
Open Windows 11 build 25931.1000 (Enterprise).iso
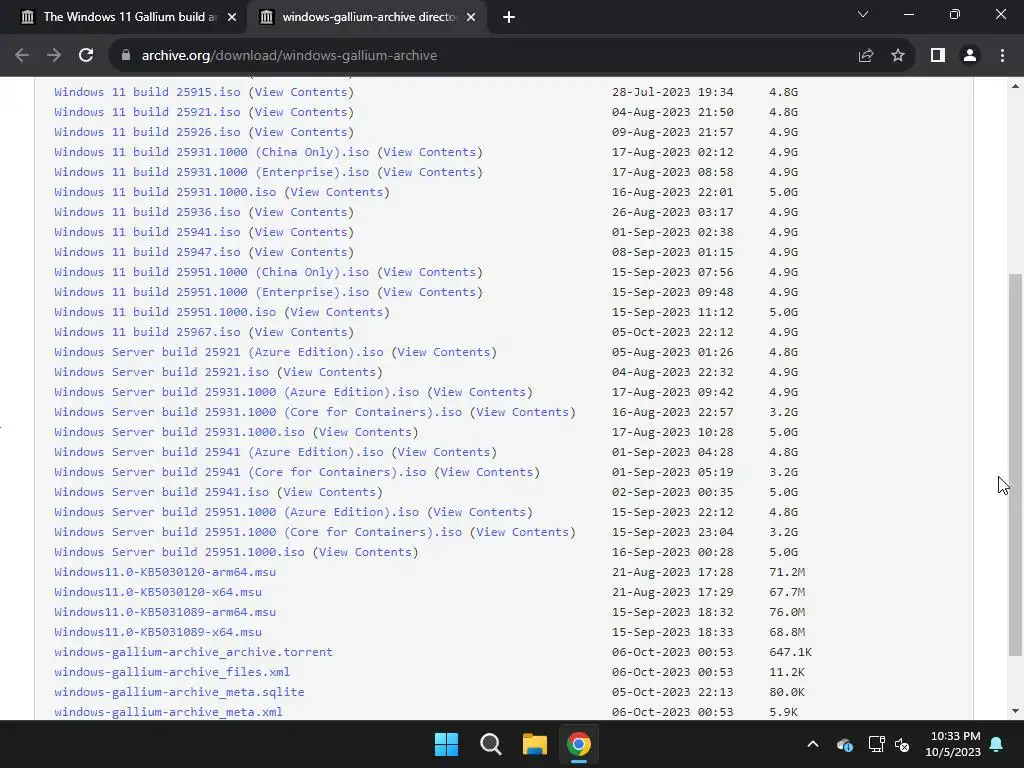coord(212,172)
